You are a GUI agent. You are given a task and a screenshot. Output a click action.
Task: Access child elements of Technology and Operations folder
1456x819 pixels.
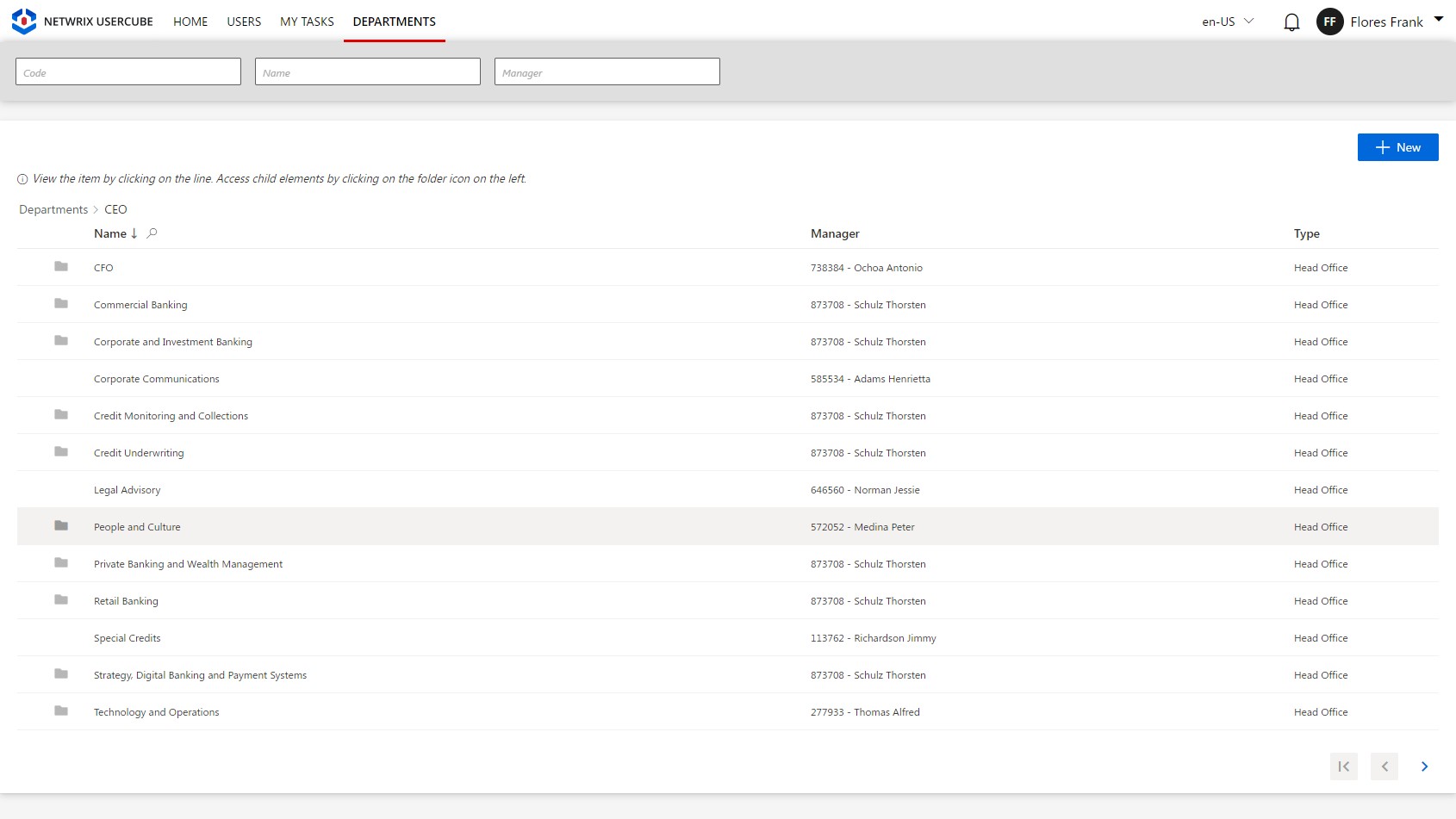(60, 711)
